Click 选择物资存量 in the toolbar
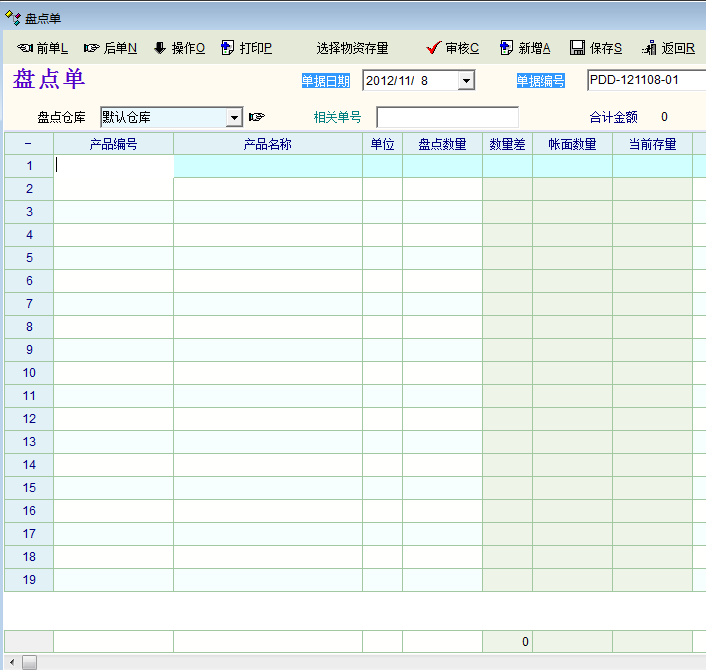The width and height of the screenshot is (706, 670). [352, 48]
